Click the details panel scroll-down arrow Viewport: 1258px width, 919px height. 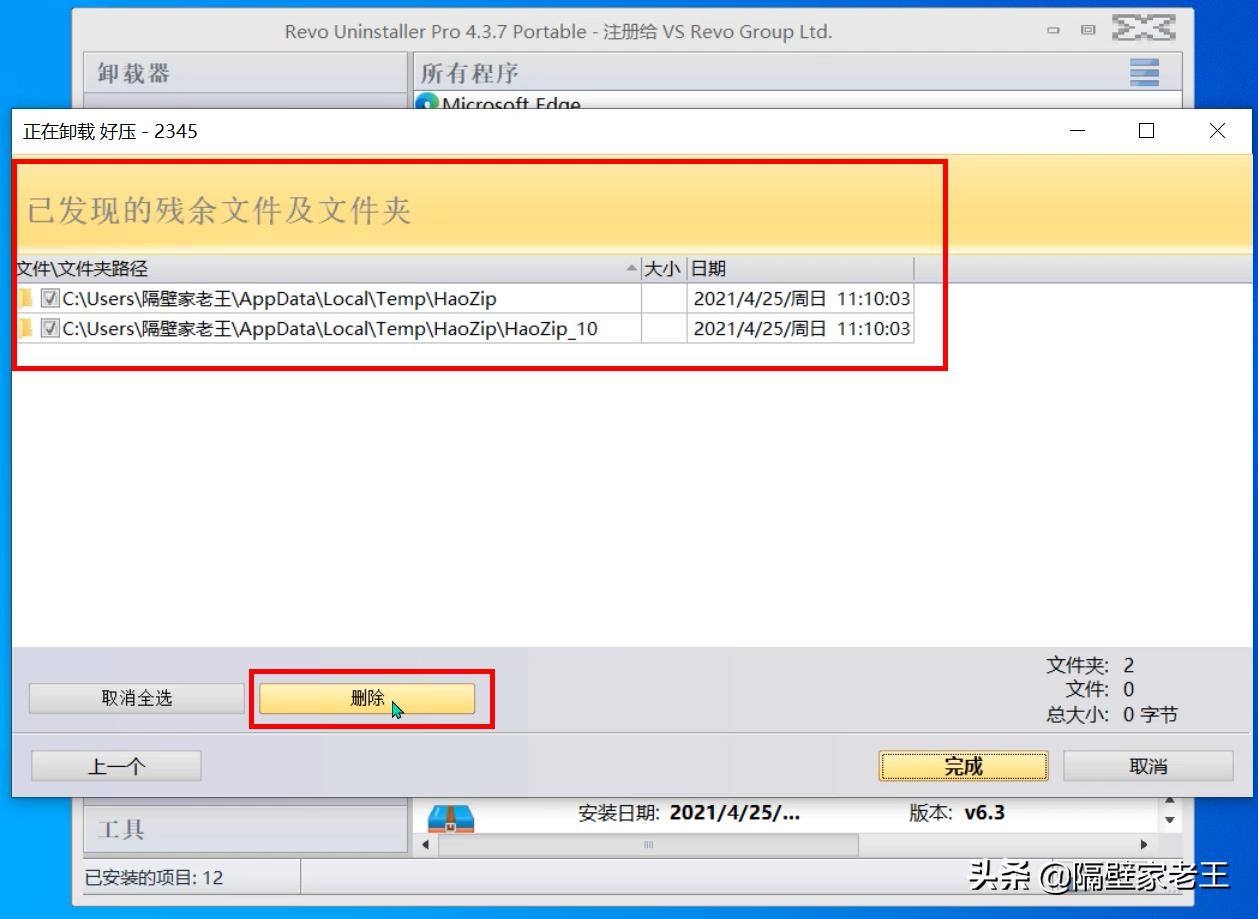click(1170, 820)
